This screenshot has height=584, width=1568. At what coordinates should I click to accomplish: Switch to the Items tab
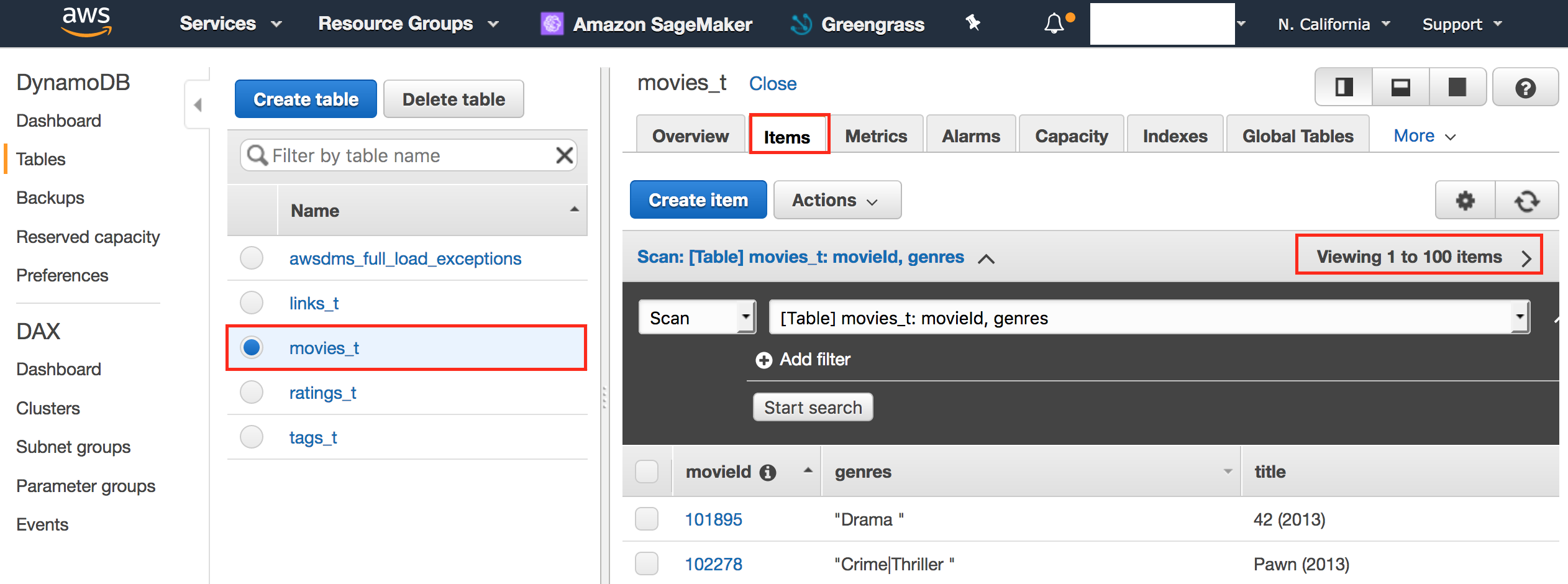coord(788,135)
